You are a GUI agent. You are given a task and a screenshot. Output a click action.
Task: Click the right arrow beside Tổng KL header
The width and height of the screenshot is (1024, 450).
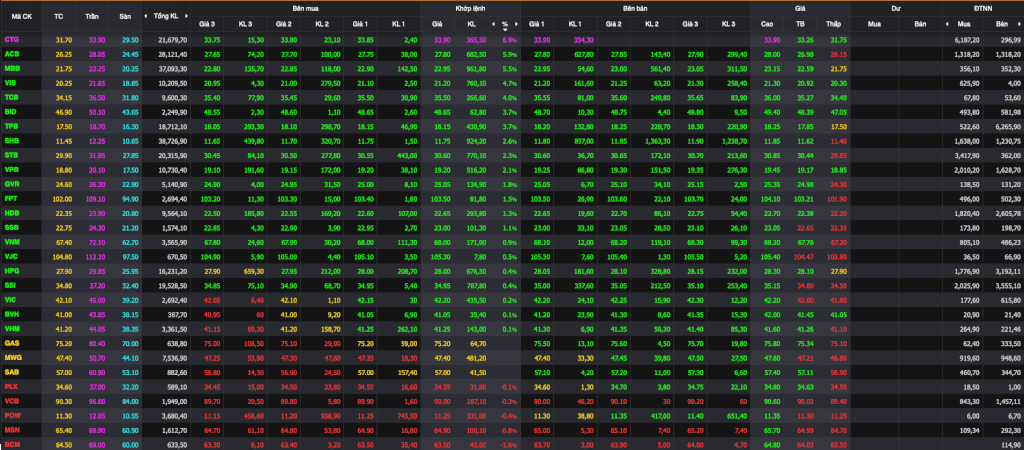185,16
